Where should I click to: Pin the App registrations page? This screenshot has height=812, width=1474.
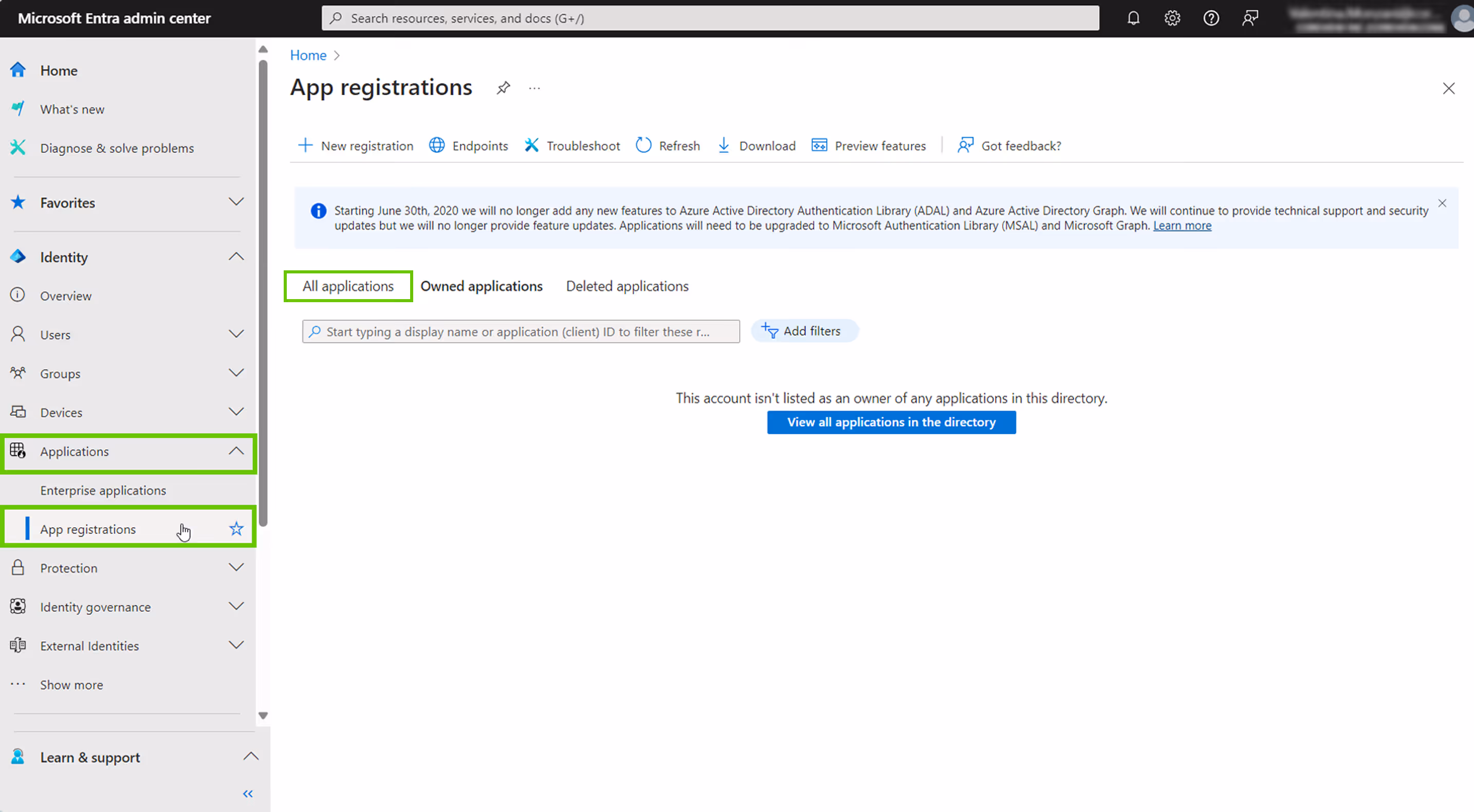pos(503,87)
